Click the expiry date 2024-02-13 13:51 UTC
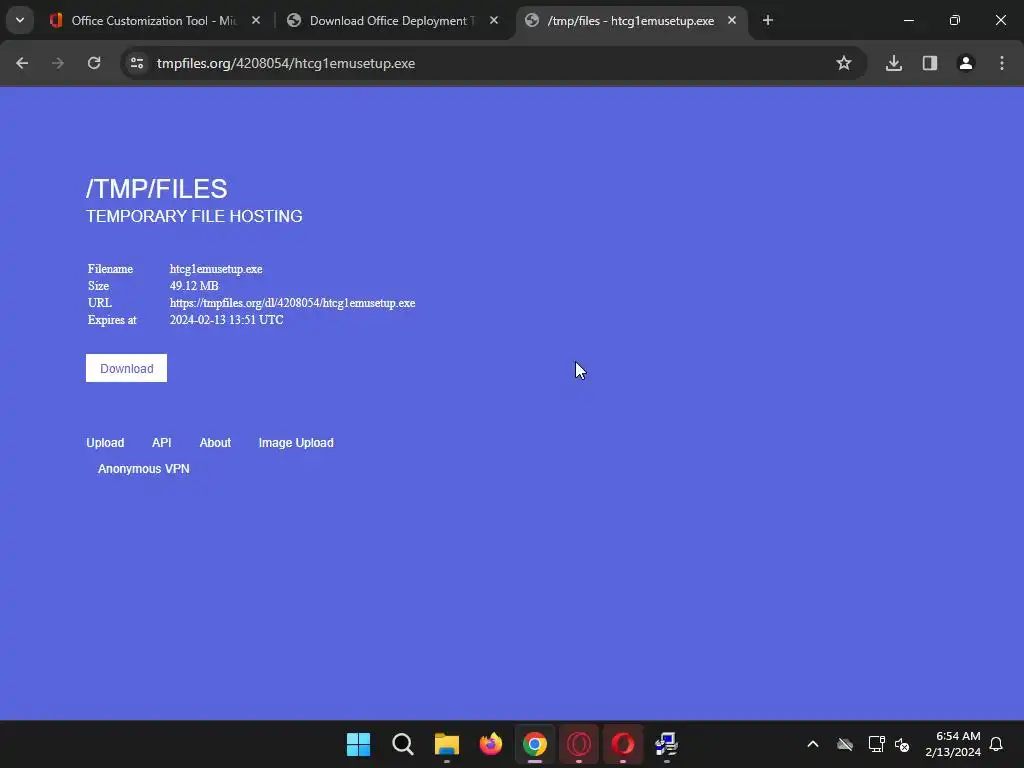The height and width of the screenshot is (768, 1024). tap(227, 320)
